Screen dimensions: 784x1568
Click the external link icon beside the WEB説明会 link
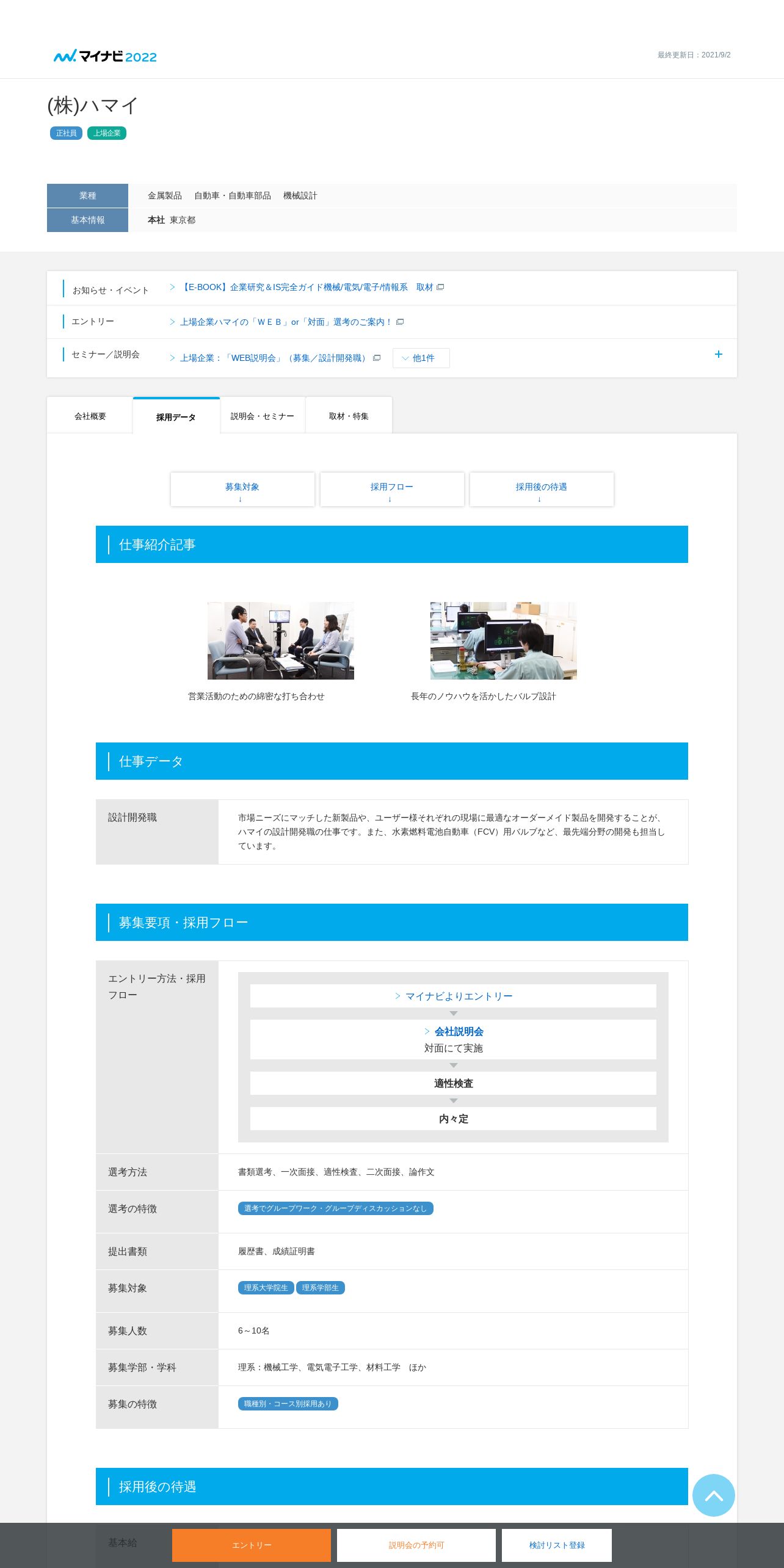pos(377,358)
